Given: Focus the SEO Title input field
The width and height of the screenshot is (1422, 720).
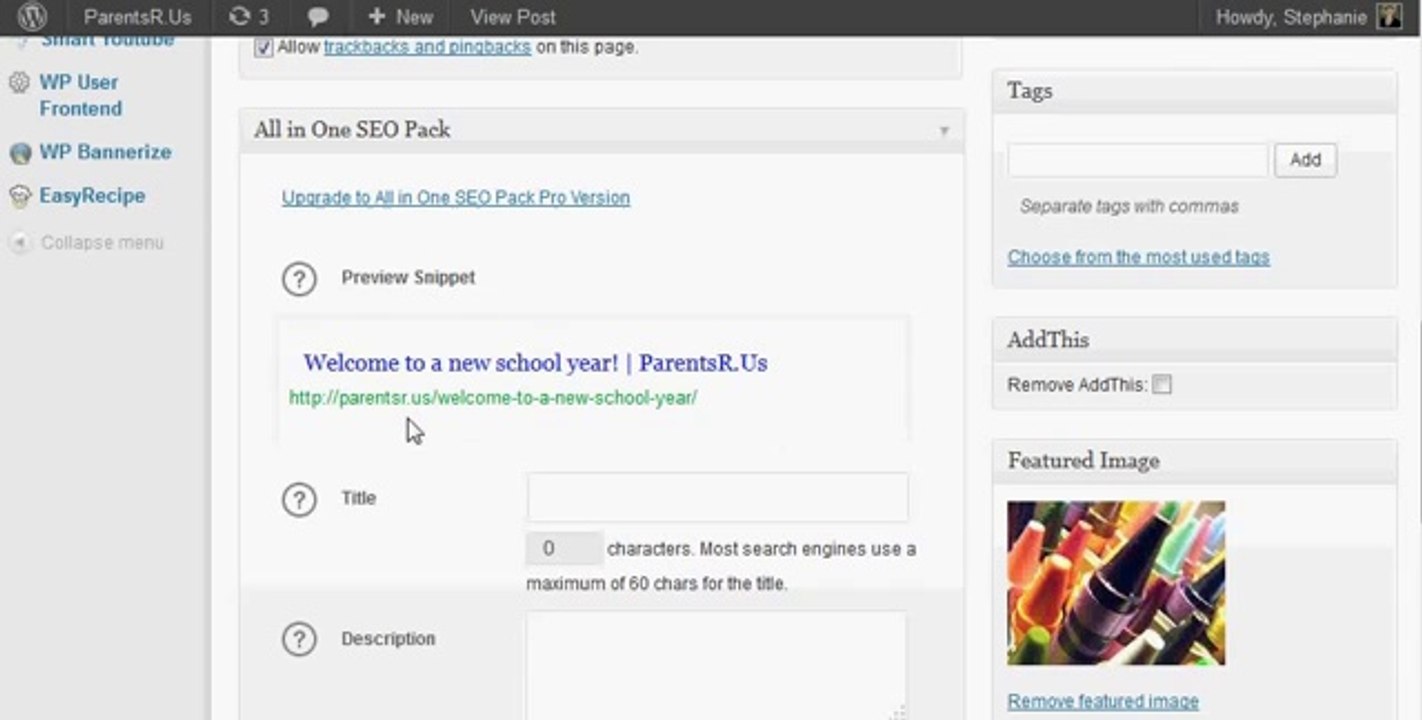Looking at the screenshot, I should pyautogui.click(x=718, y=498).
